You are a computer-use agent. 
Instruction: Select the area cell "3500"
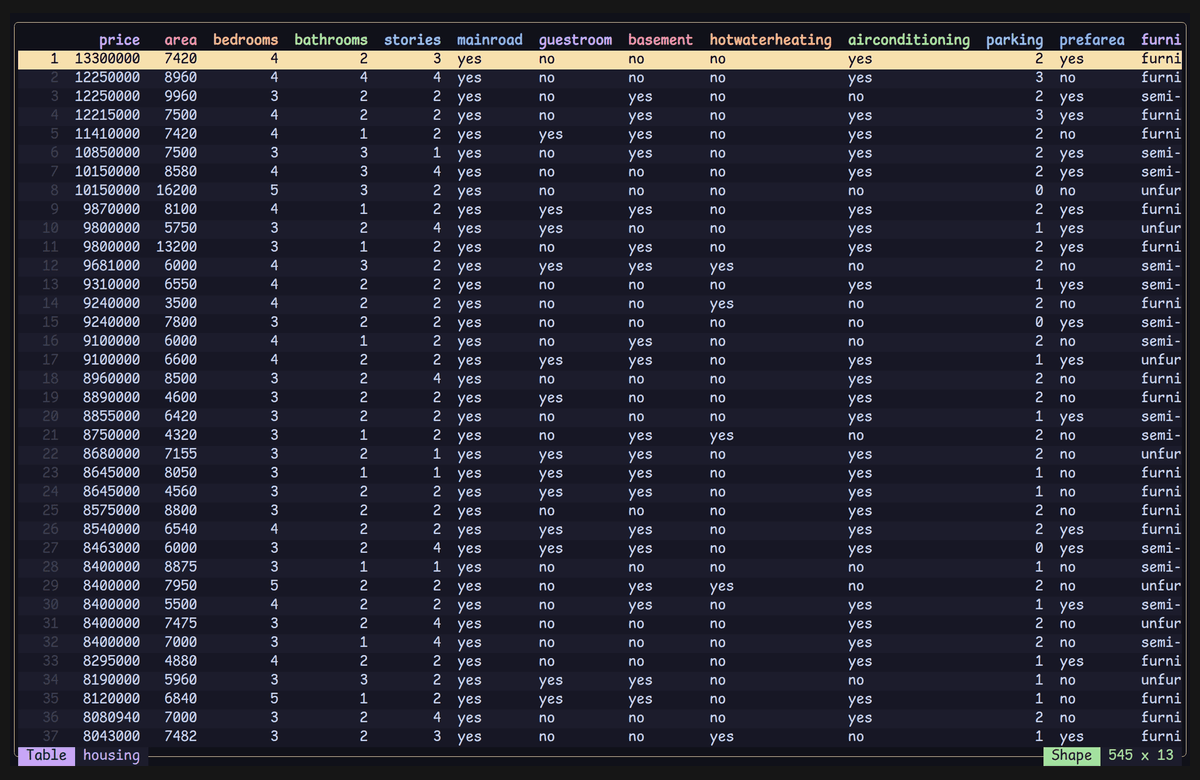pos(180,304)
